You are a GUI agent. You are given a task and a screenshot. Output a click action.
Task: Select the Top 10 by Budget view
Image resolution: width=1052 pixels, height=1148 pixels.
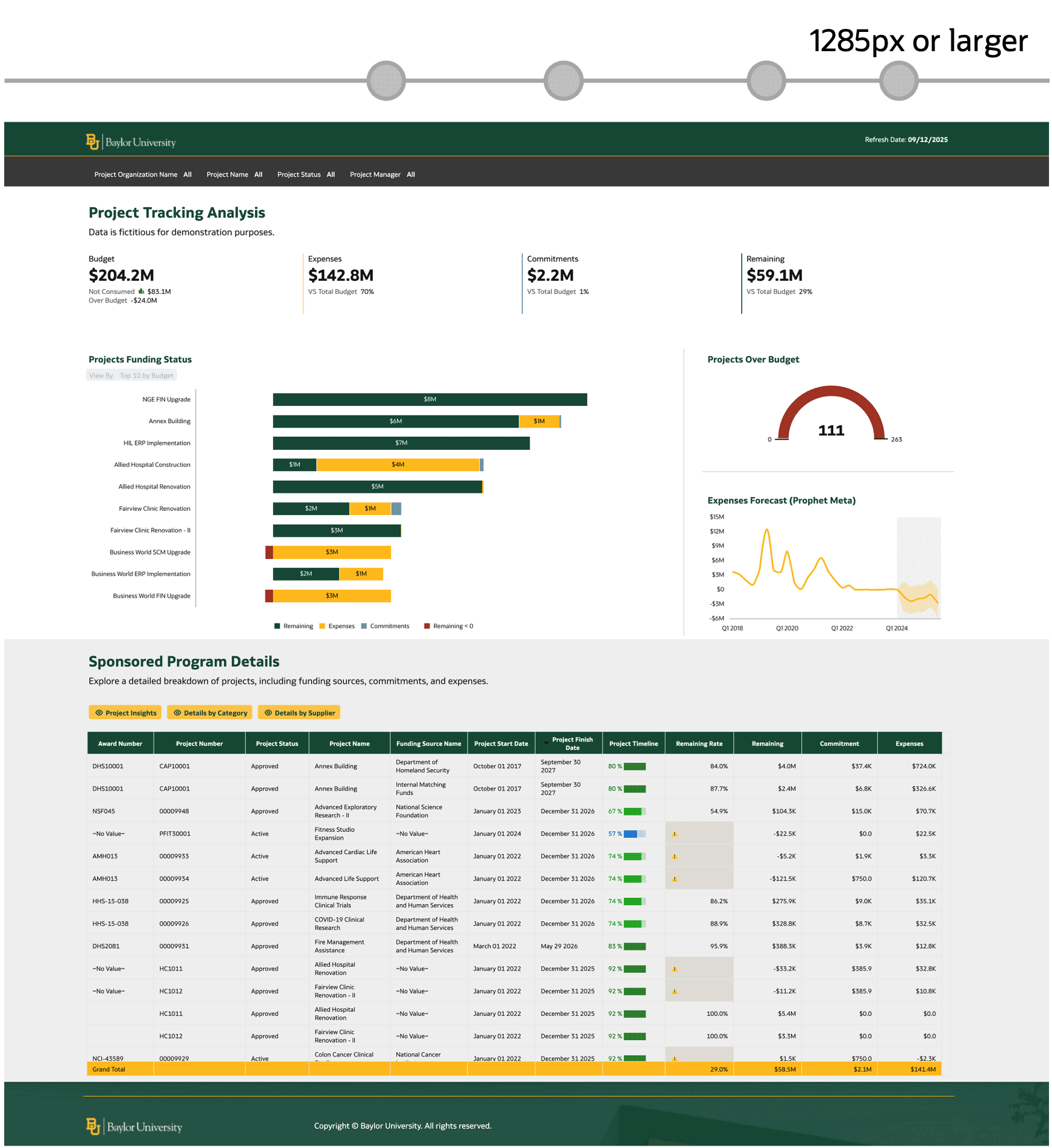click(x=146, y=375)
